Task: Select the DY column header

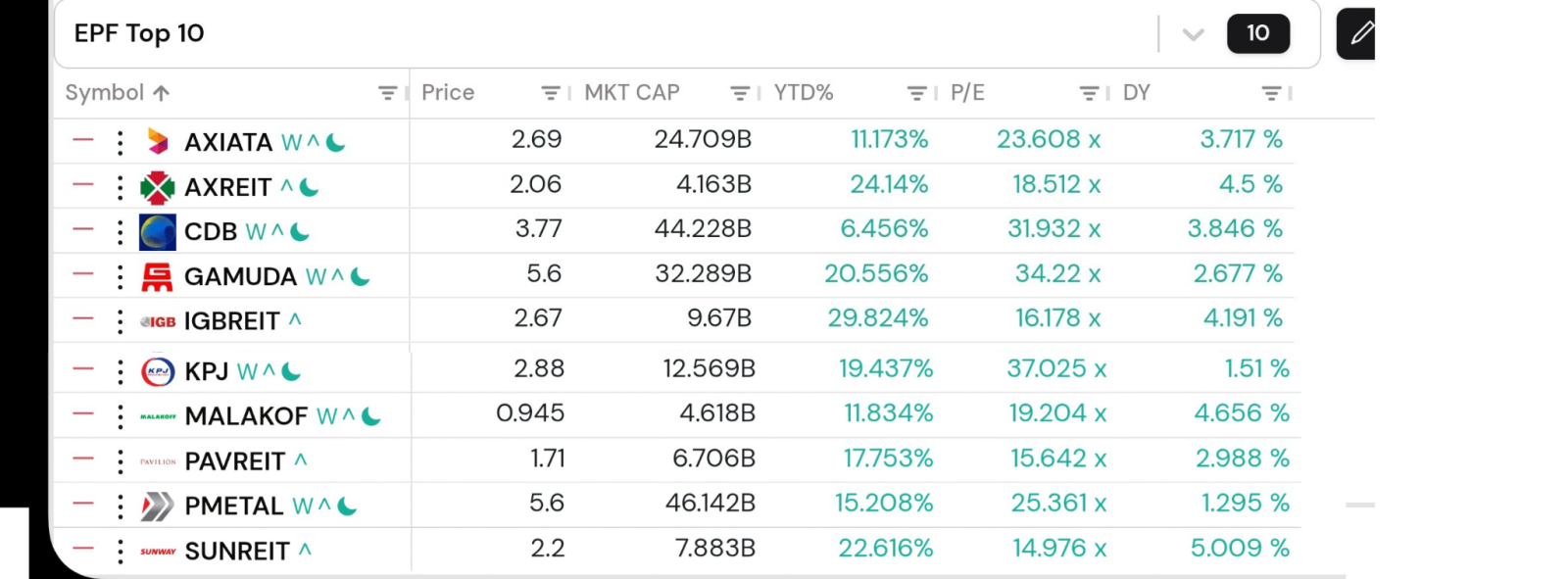Action: pyautogui.click(x=1137, y=93)
